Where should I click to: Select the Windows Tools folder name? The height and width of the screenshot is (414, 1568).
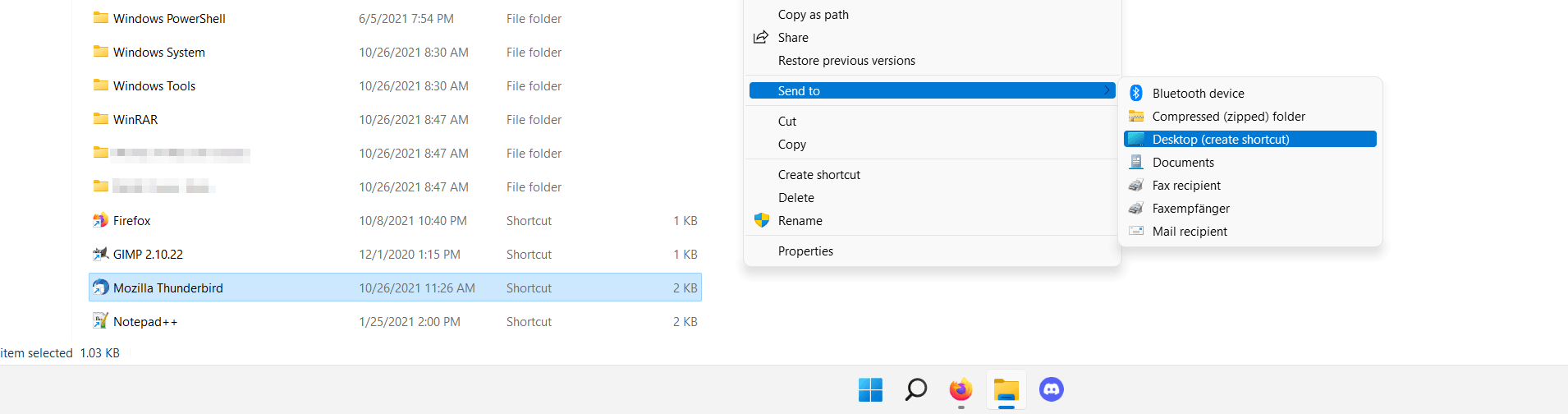click(x=154, y=85)
